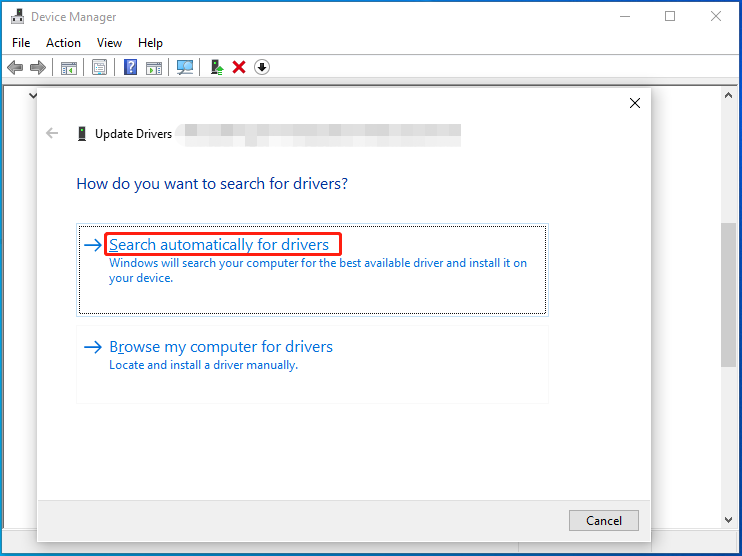
Task: Open the Help menu
Action: click(x=150, y=43)
